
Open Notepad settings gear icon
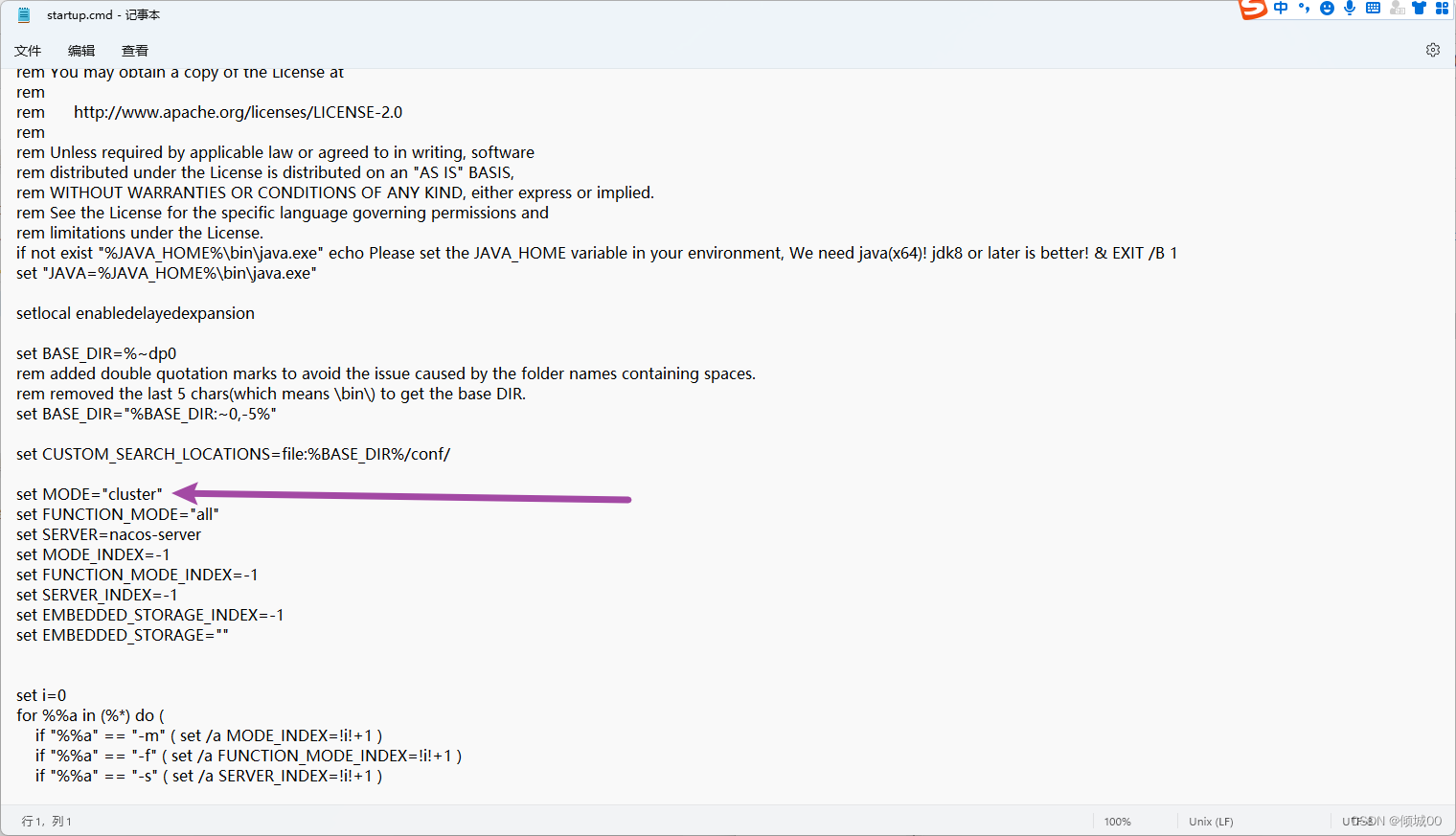tap(1433, 50)
